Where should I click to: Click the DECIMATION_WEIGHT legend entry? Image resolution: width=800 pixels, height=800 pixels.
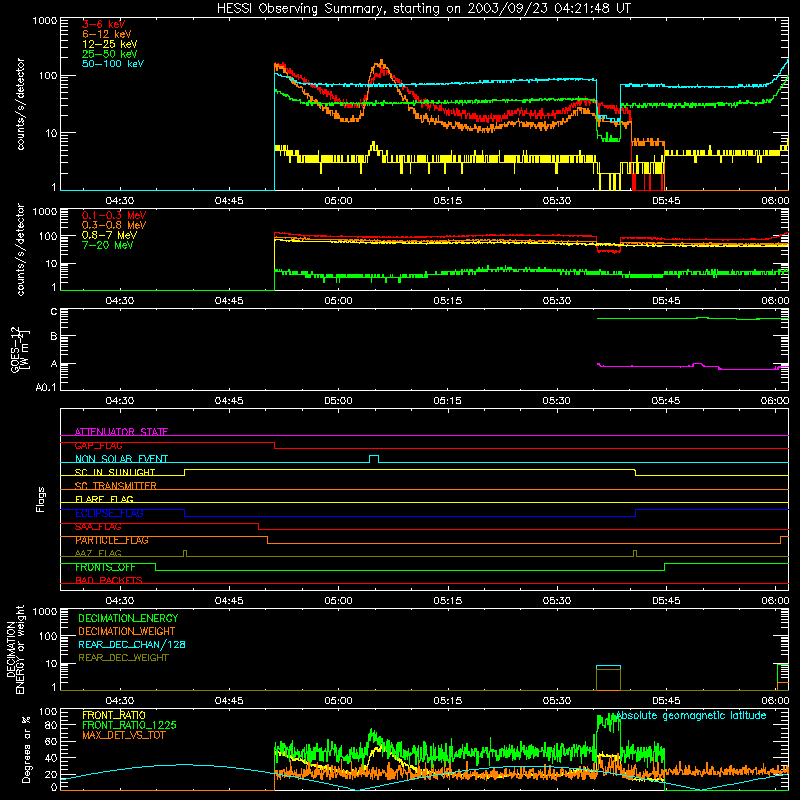pos(127,631)
